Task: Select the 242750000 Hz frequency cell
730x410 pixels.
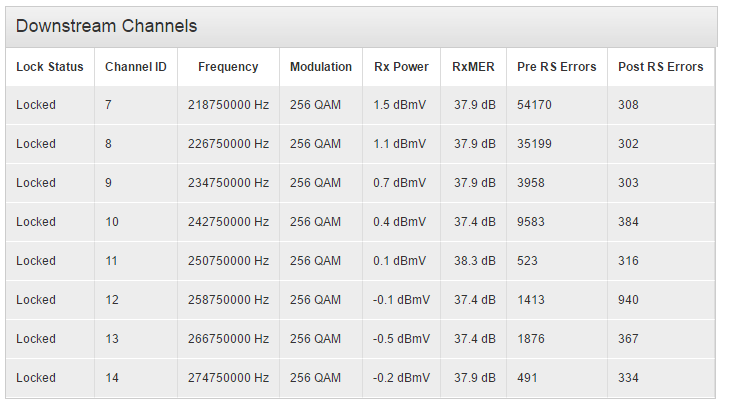Action: (228, 222)
